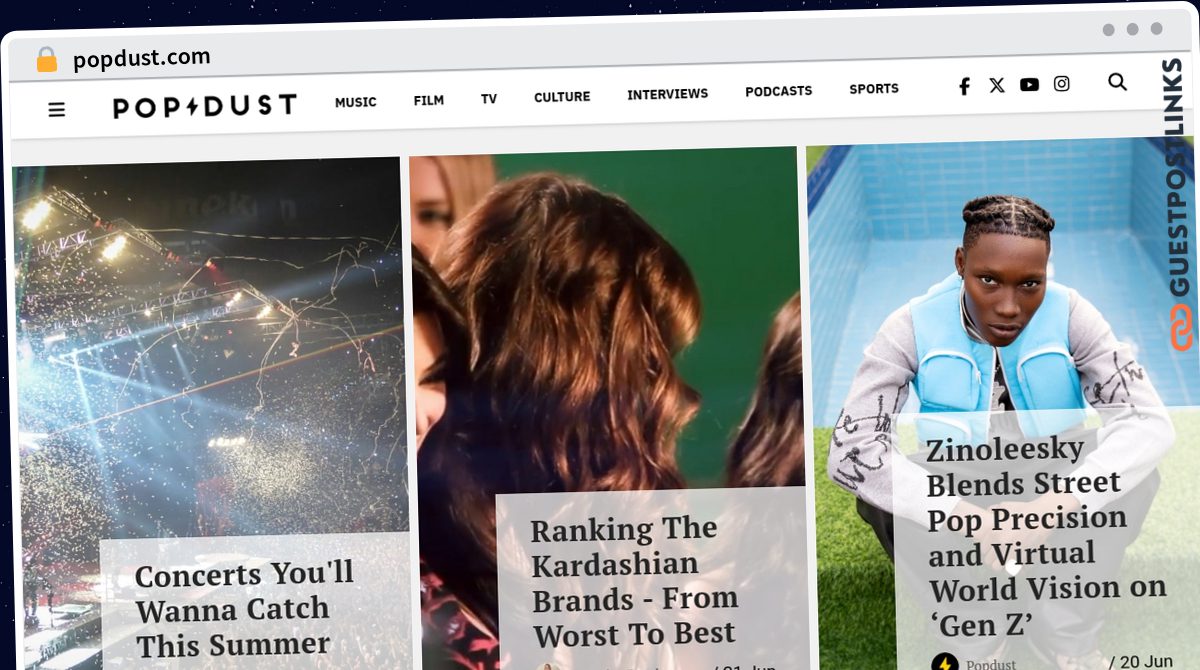Click the search magnifier icon
Screen dimensions: 1200x670
click(1118, 82)
